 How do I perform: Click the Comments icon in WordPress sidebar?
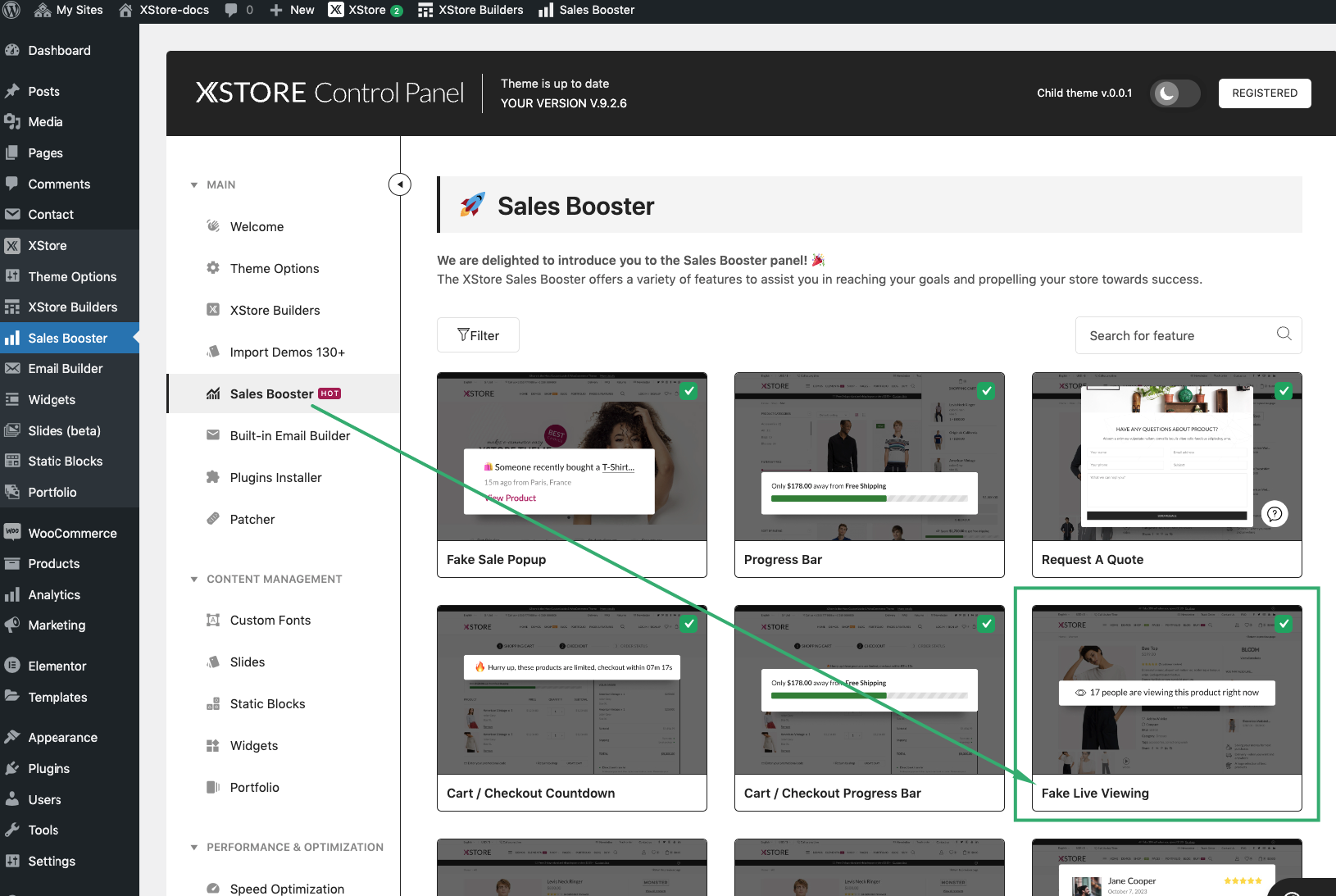[x=12, y=184]
